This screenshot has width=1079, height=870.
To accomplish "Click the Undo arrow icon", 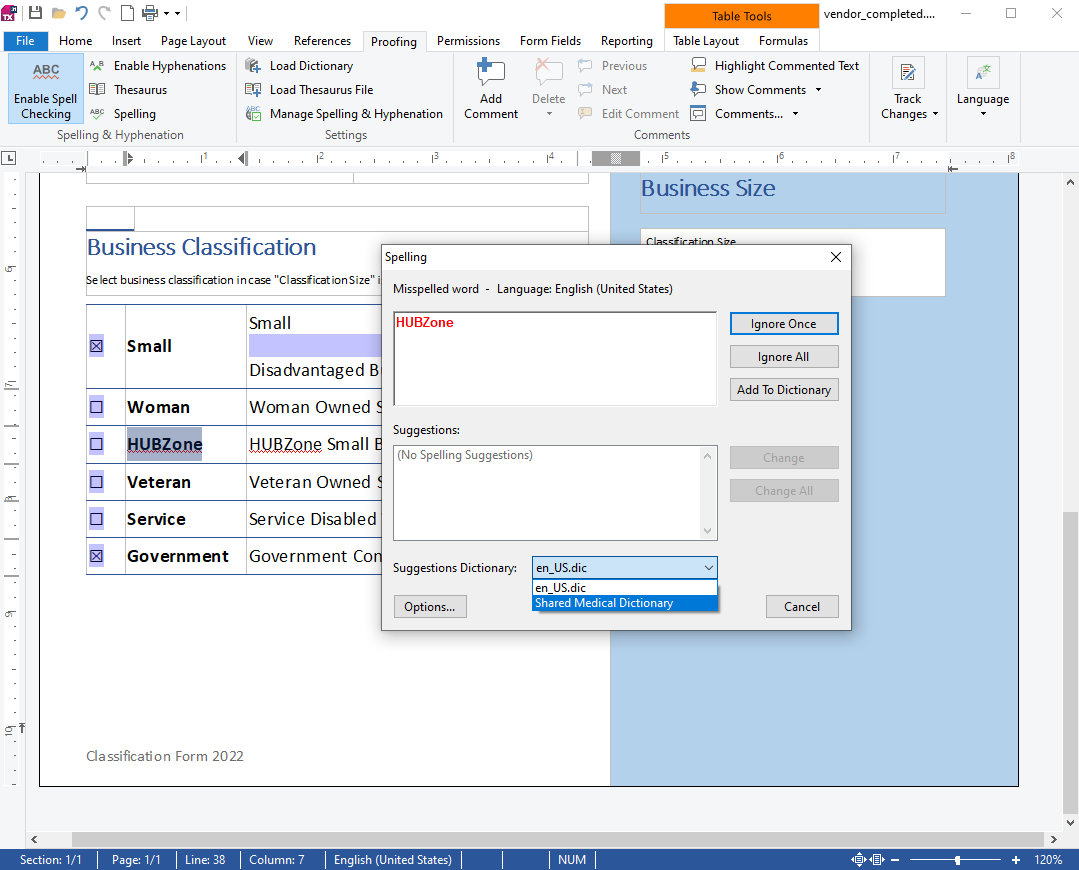I will click(x=81, y=13).
